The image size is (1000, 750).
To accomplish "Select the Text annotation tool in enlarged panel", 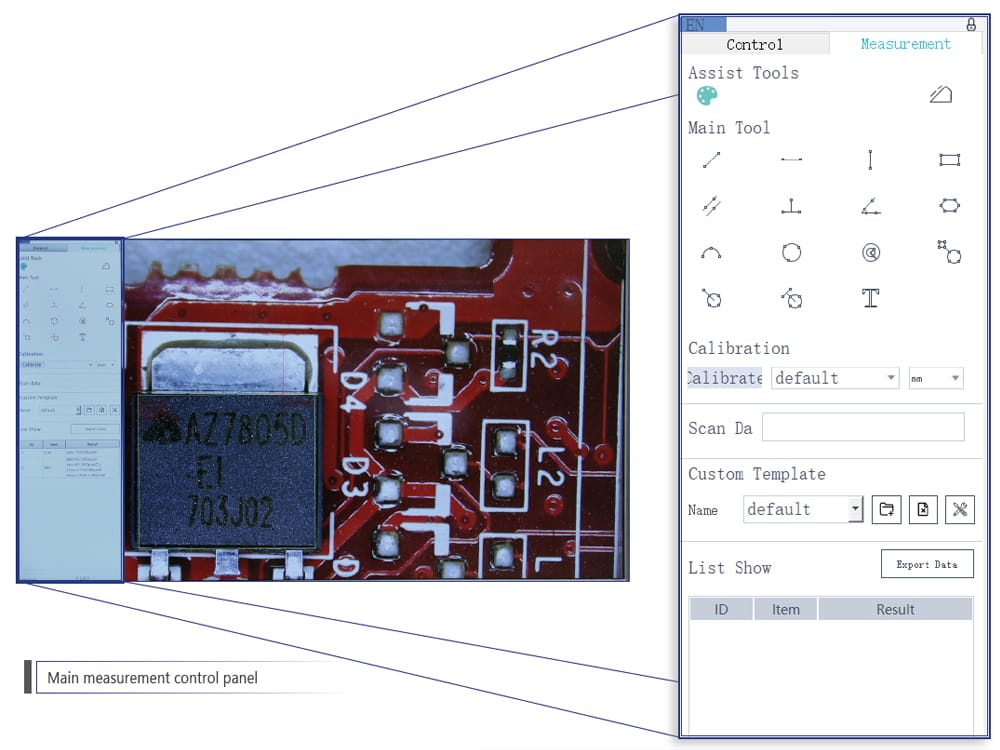I will (871, 298).
